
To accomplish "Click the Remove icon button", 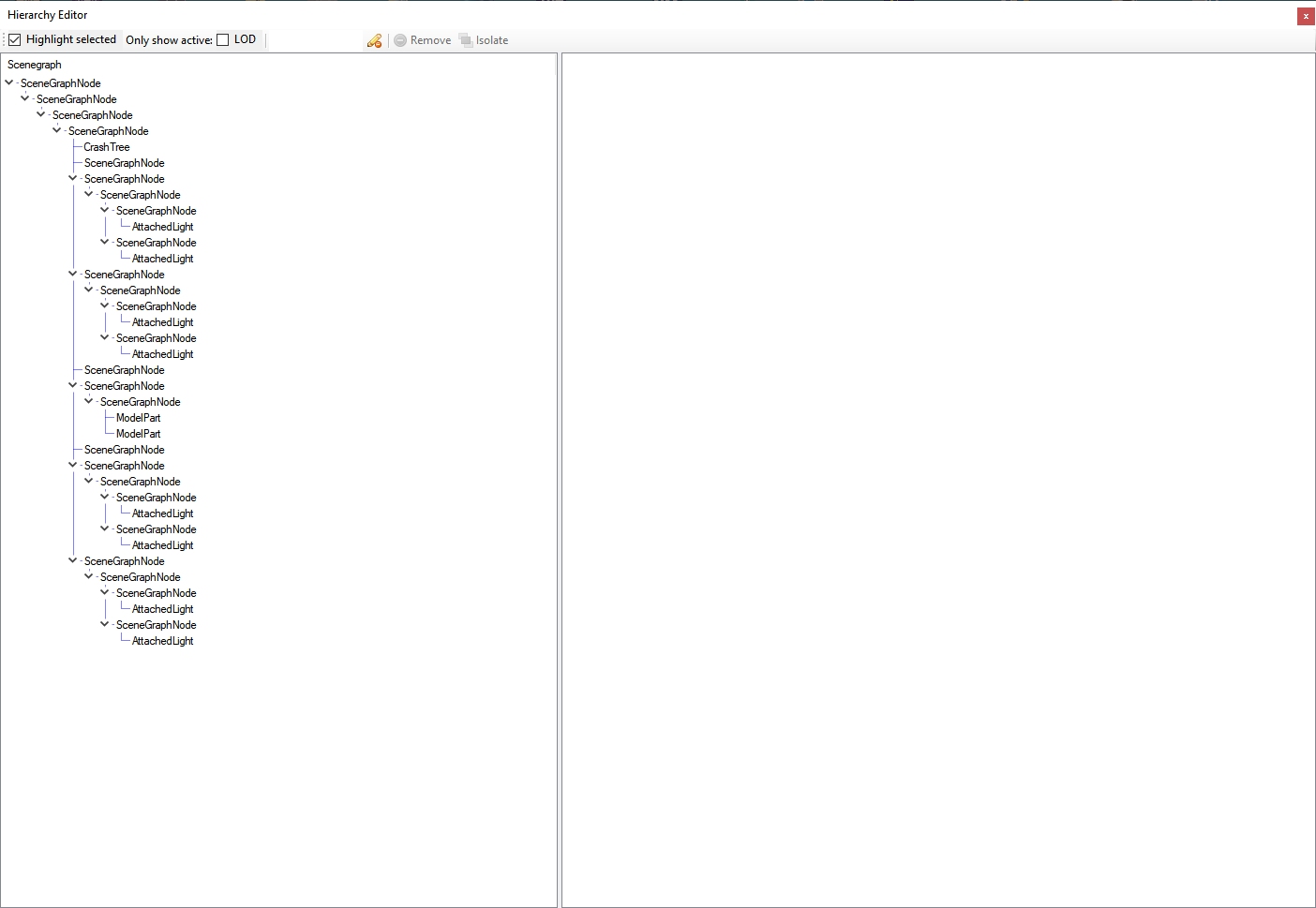I will 400,40.
